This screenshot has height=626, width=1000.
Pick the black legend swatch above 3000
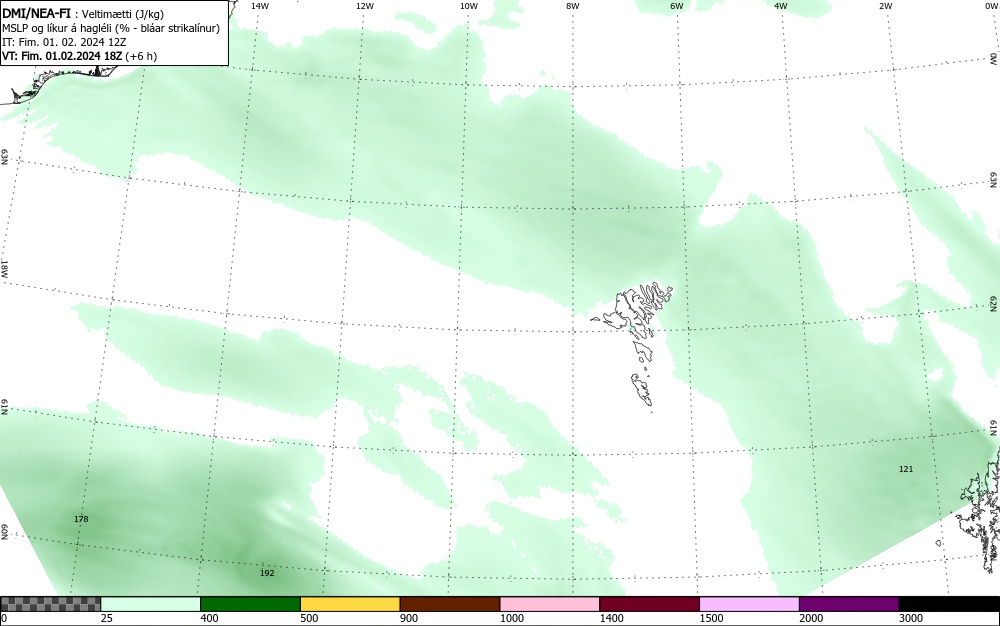pyautogui.click(x=949, y=604)
